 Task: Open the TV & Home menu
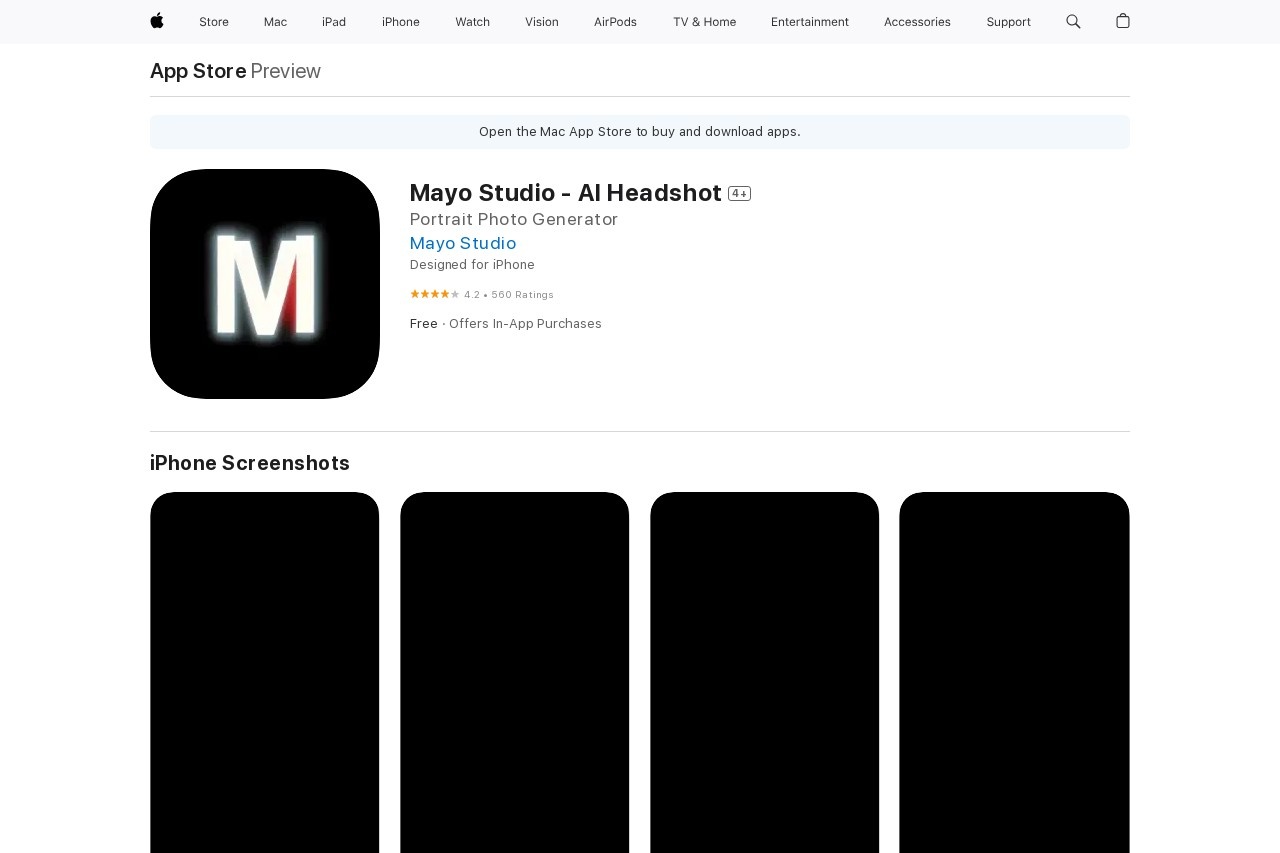pyautogui.click(x=704, y=22)
